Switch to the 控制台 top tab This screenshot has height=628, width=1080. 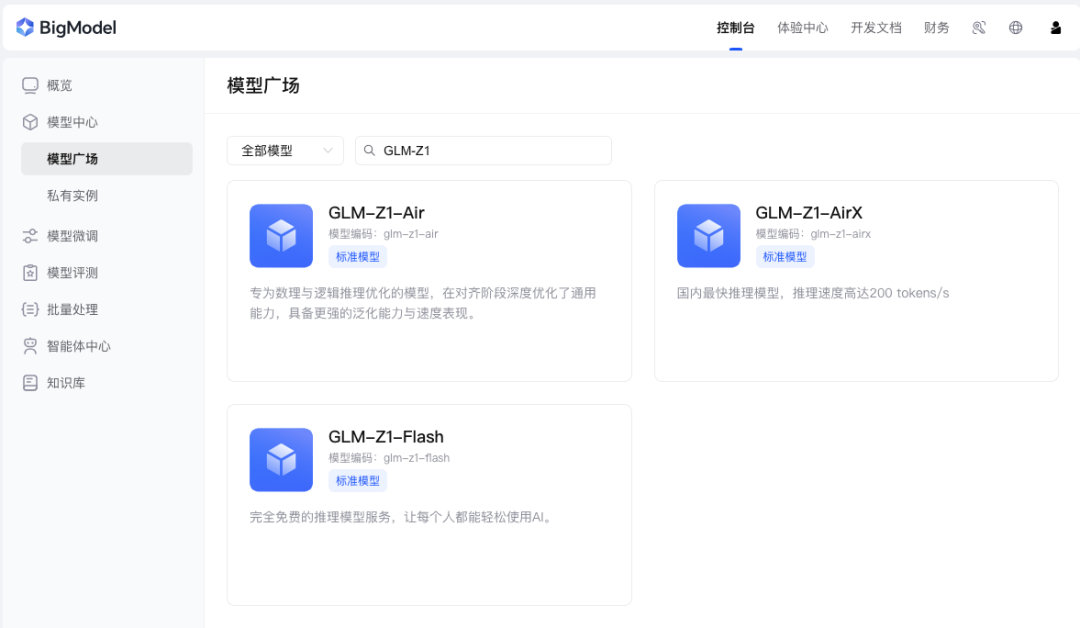736,28
